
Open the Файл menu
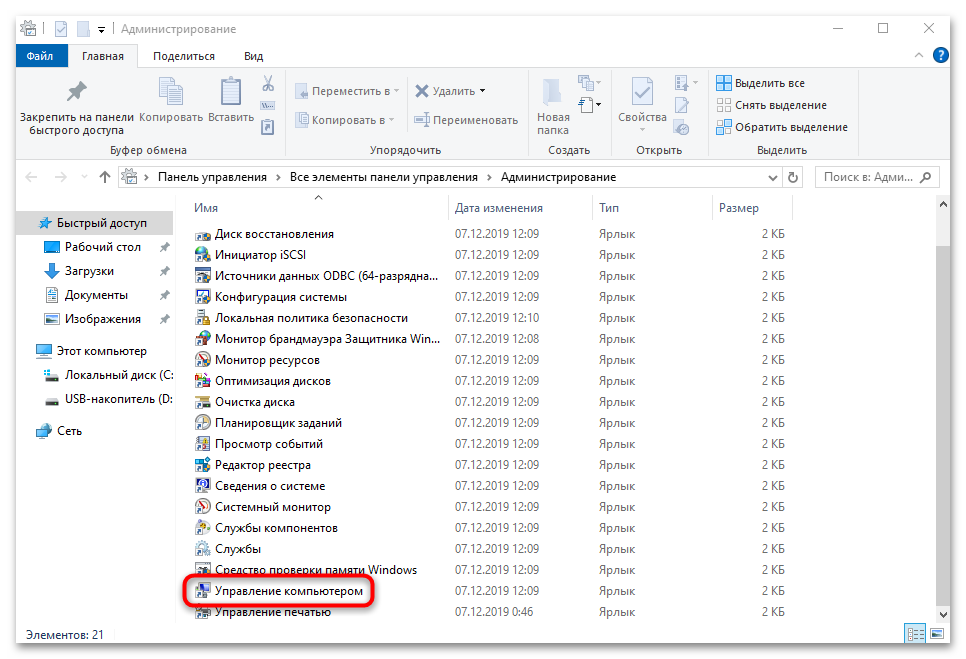click(x=41, y=56)
